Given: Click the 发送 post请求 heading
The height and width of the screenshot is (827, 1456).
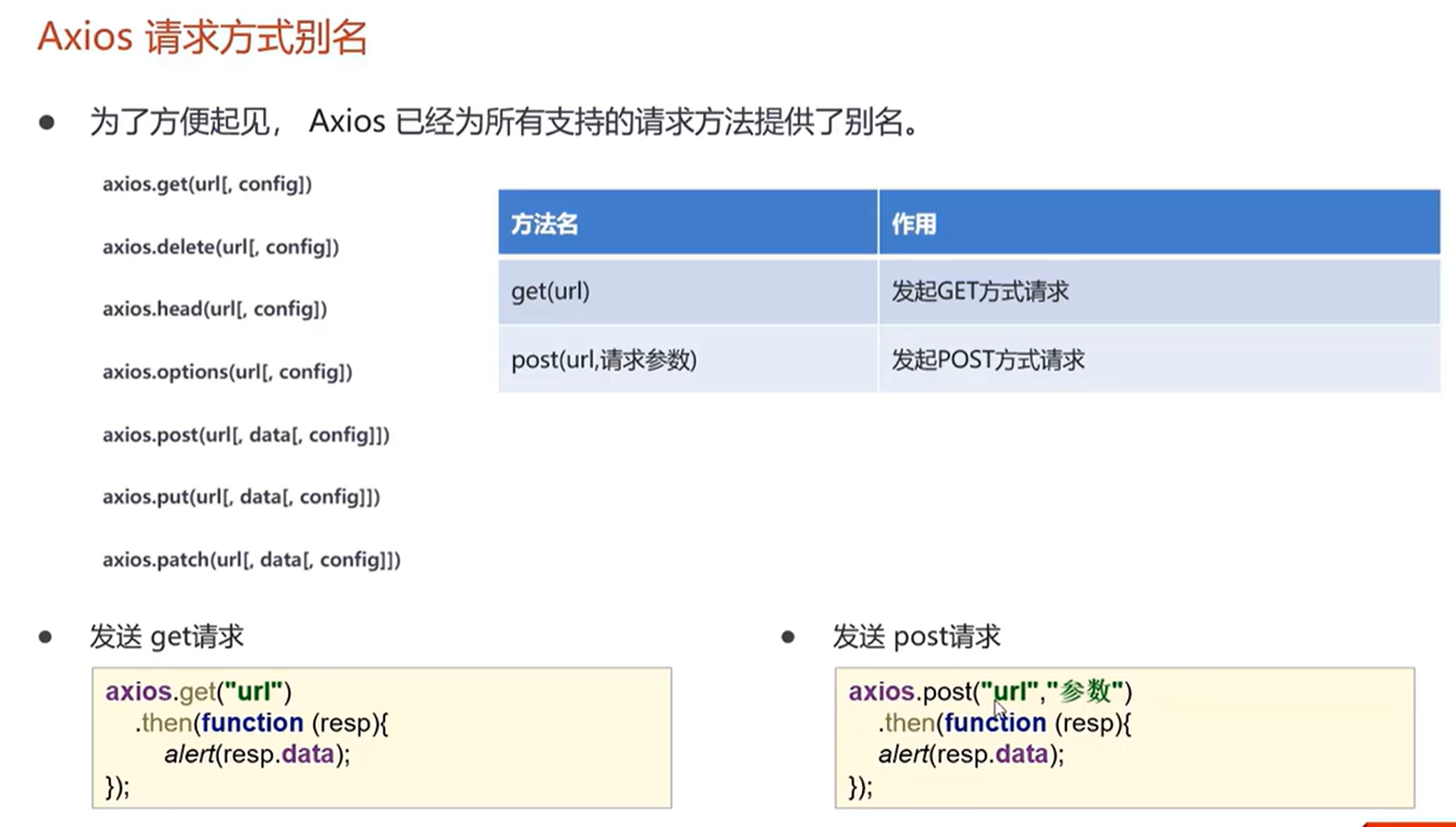Looking at the screenshot, I should (916, 637).
